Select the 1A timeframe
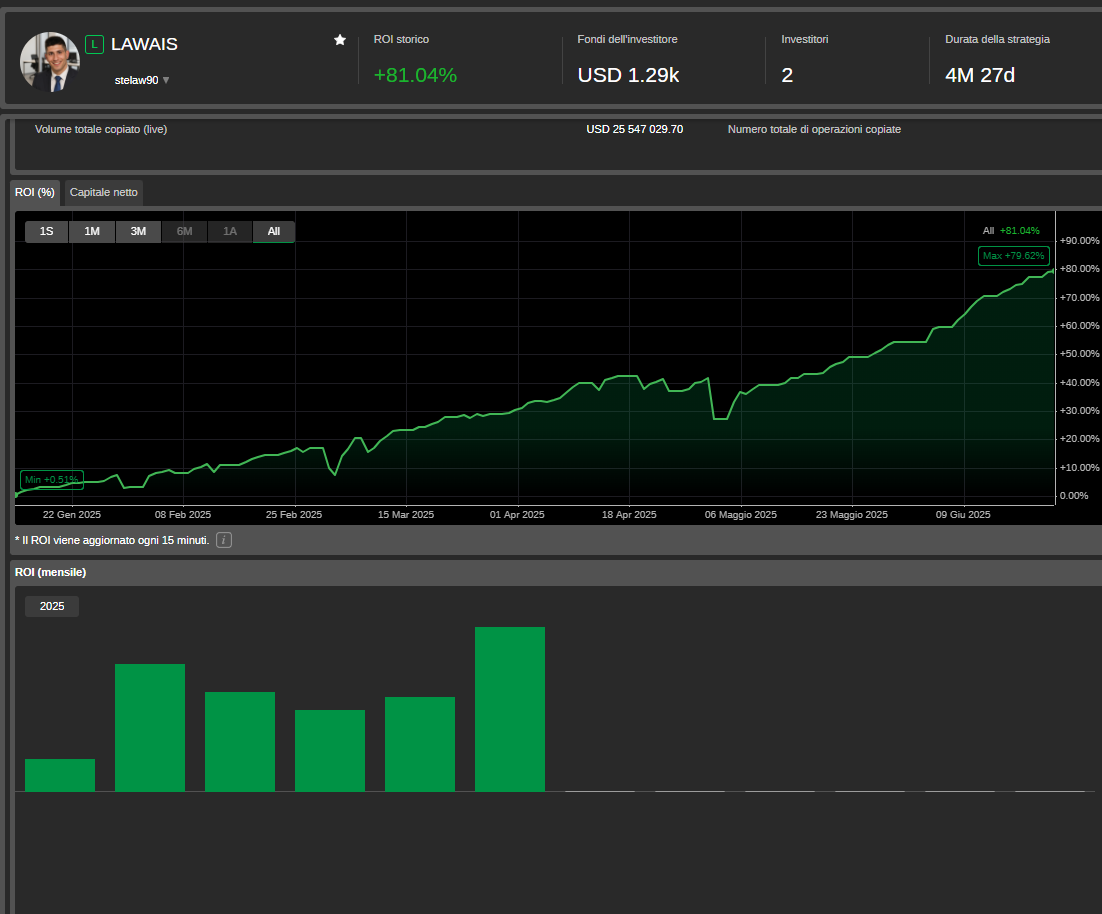This screenshot has height=914, width=1102. [x=229, y=231]
